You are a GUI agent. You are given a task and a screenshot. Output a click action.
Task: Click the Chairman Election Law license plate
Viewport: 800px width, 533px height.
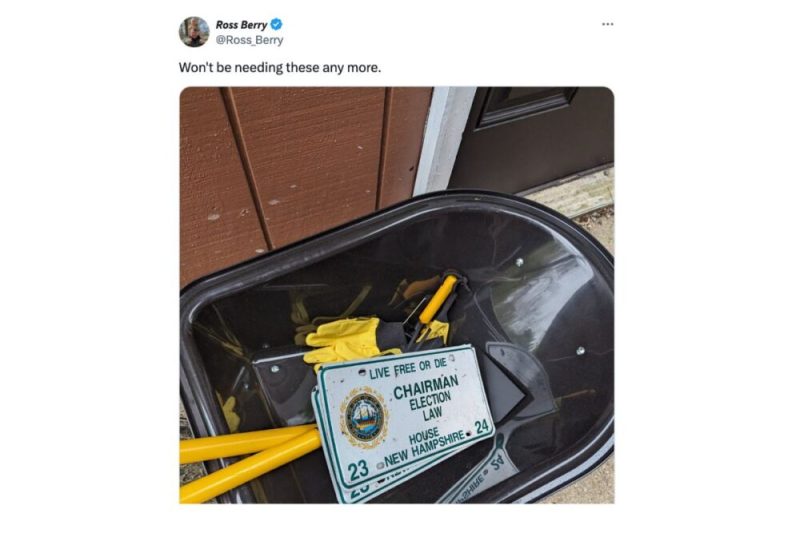tap(404, 417)
